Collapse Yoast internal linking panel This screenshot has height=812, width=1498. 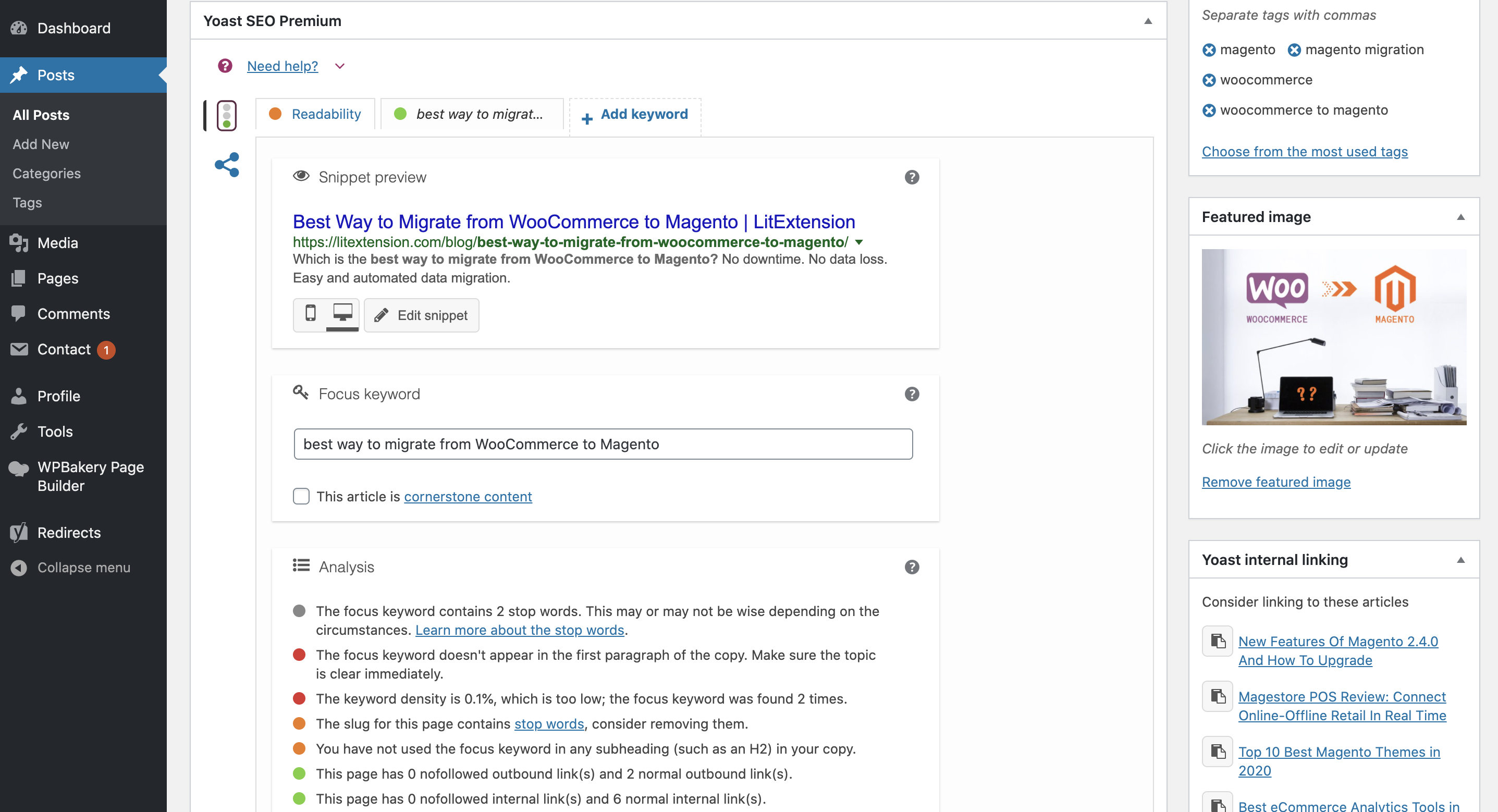pyautogui.click(x=1460, y=560)
